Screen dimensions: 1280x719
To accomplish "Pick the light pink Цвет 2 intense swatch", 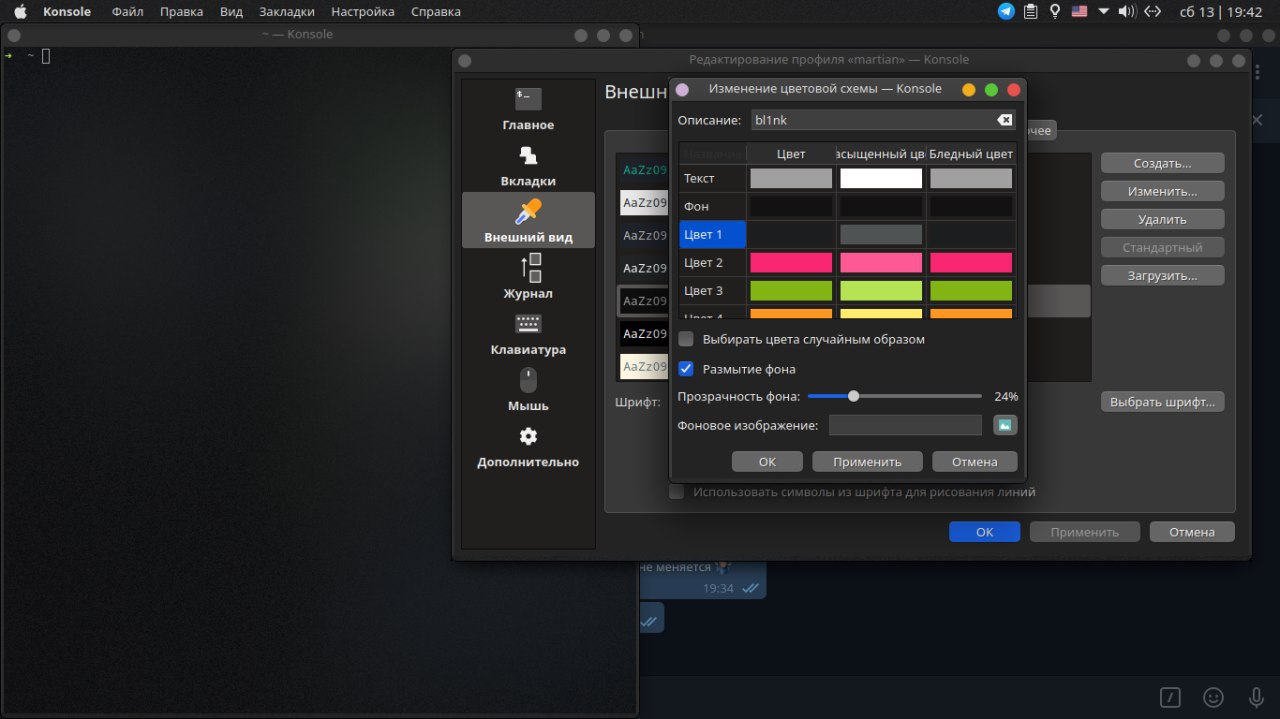I will [x=881, y=262].
